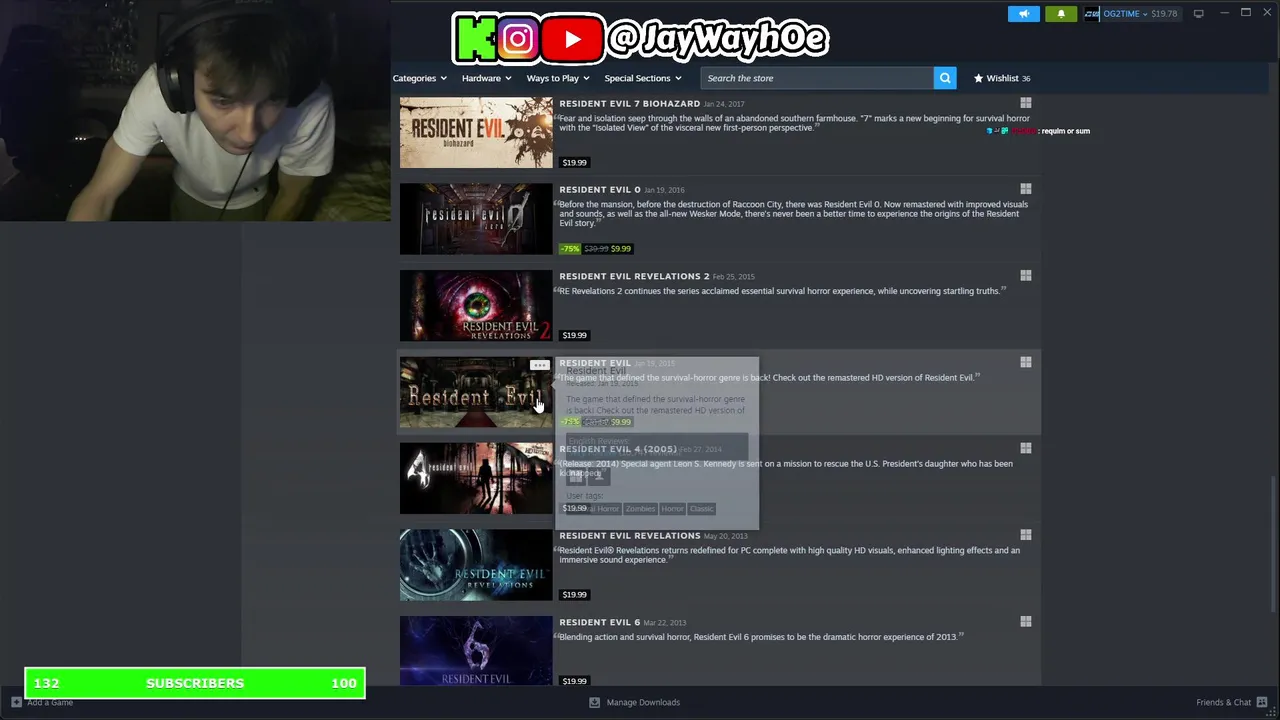
Task: Open the Steam announcements megaphone button
Action: [1023, 14]
